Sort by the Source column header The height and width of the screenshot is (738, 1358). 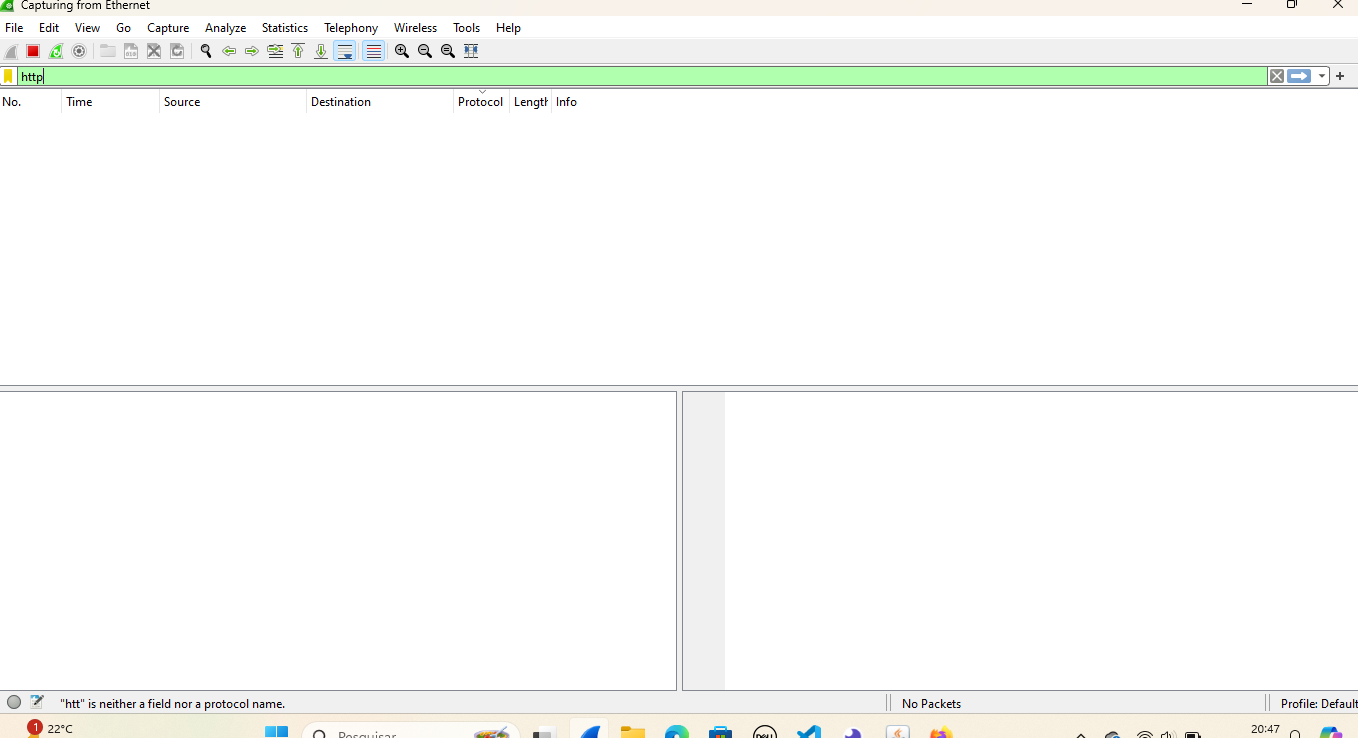tap(233, 102)
